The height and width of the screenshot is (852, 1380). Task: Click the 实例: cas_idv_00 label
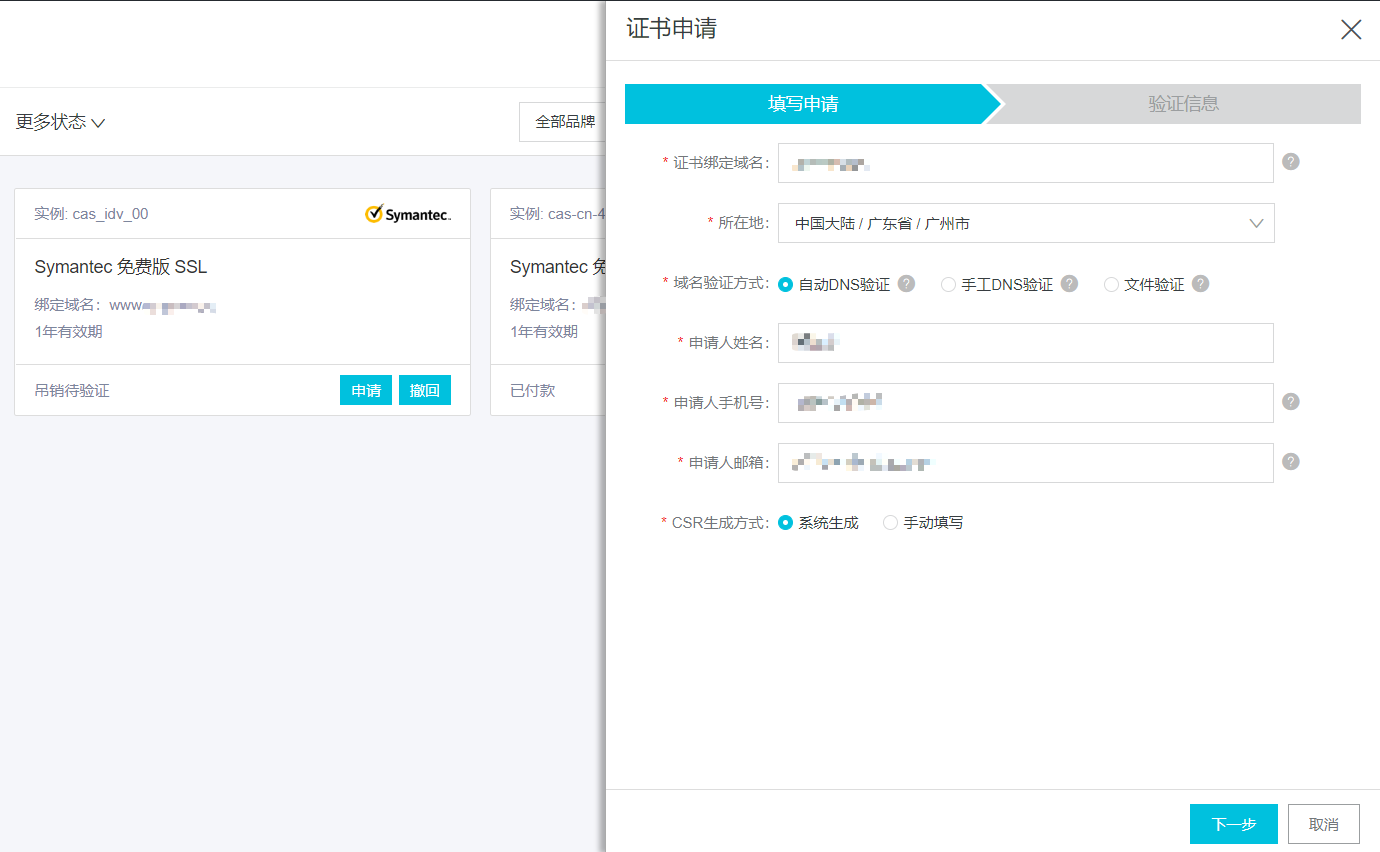tap(91, 214)
